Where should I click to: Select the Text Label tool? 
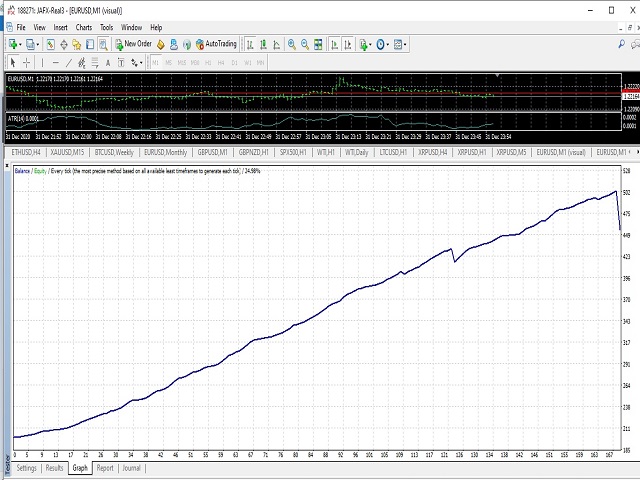(x=121, y=62)
